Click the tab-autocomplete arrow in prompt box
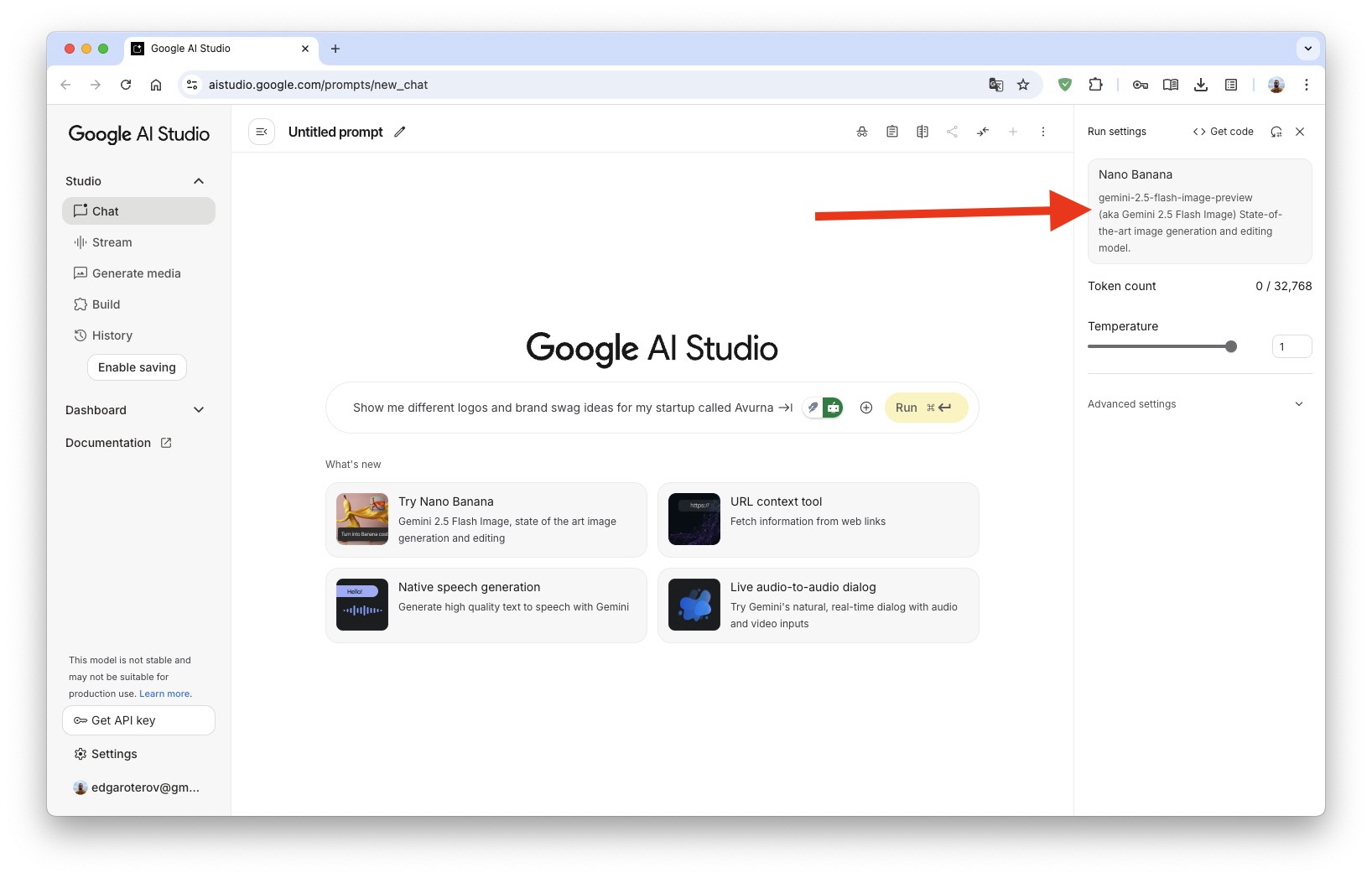Screen dimensions: 1372x878 [786, 408]
